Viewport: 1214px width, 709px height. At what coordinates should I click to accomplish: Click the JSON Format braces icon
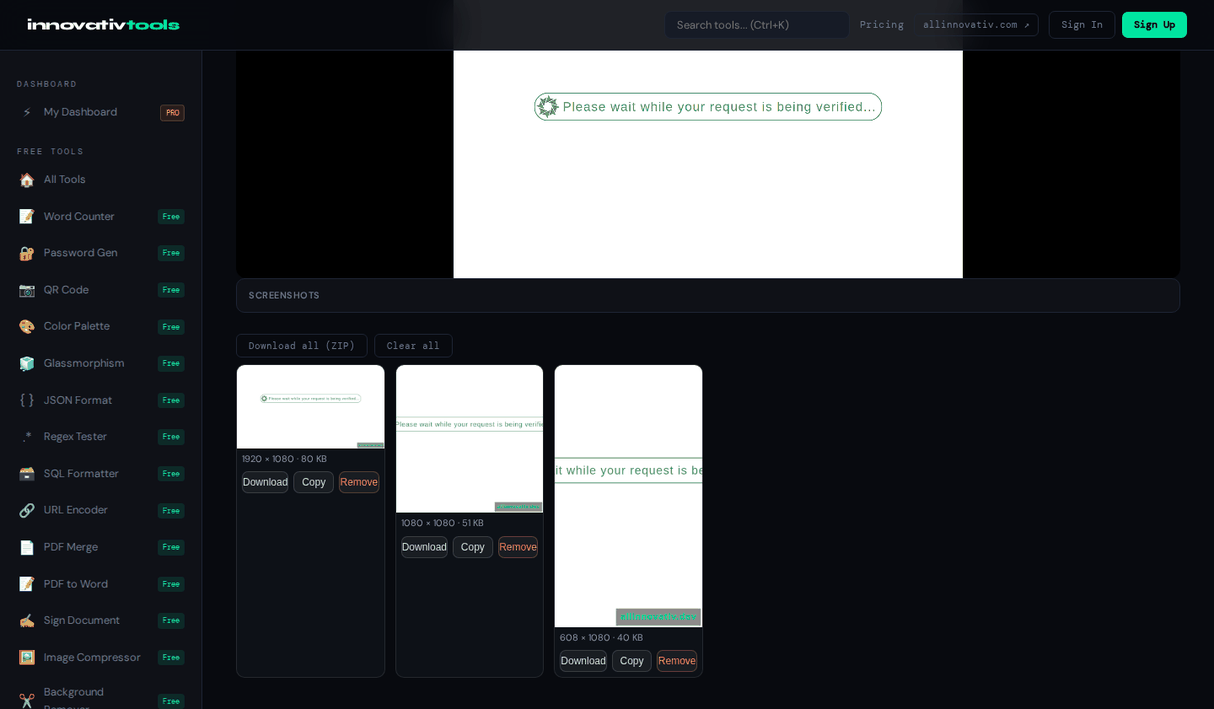27,400
